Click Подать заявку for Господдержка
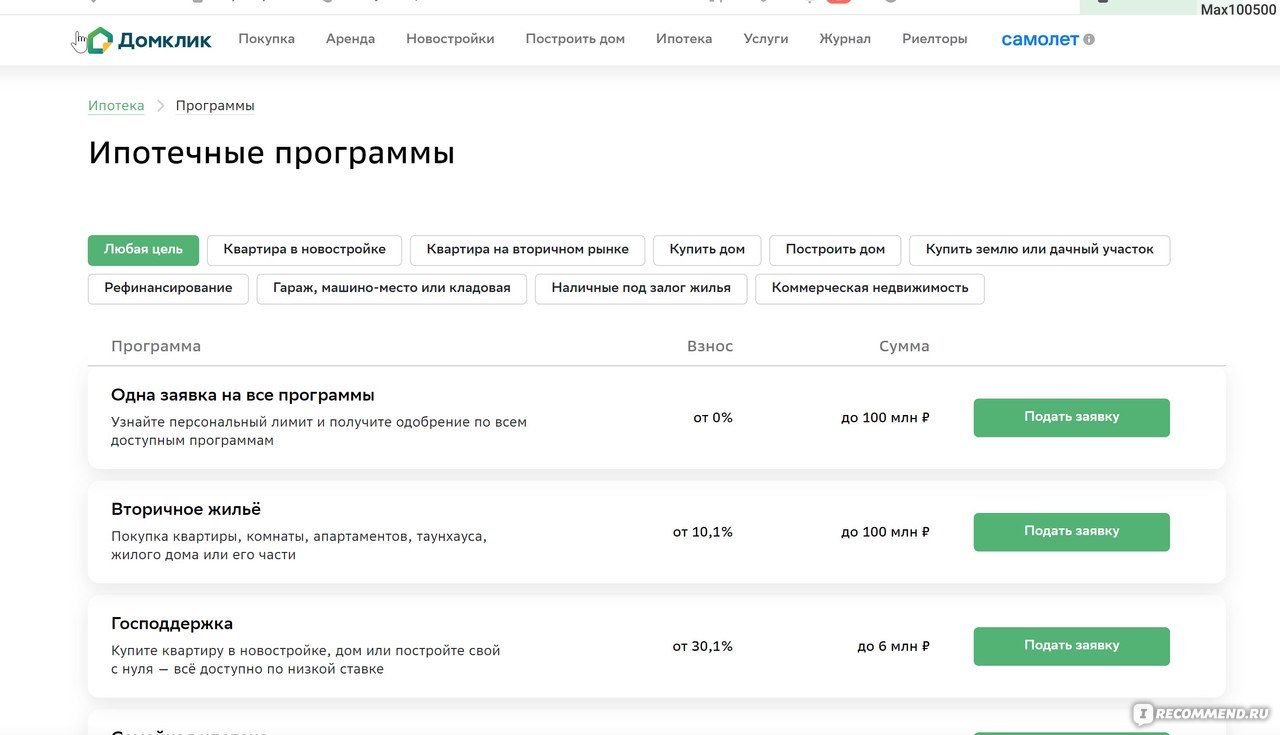The image size is (1280, 735). (x=1072, y=646)
